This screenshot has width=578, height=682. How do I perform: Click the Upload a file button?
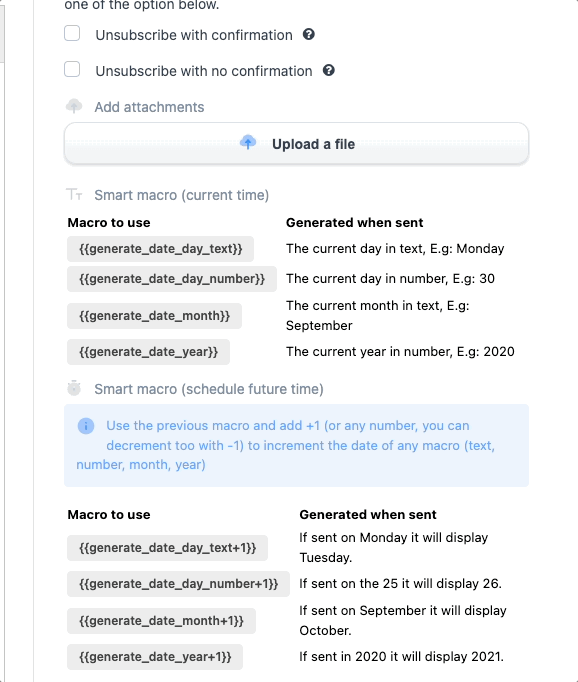click(x=297, y=144)
